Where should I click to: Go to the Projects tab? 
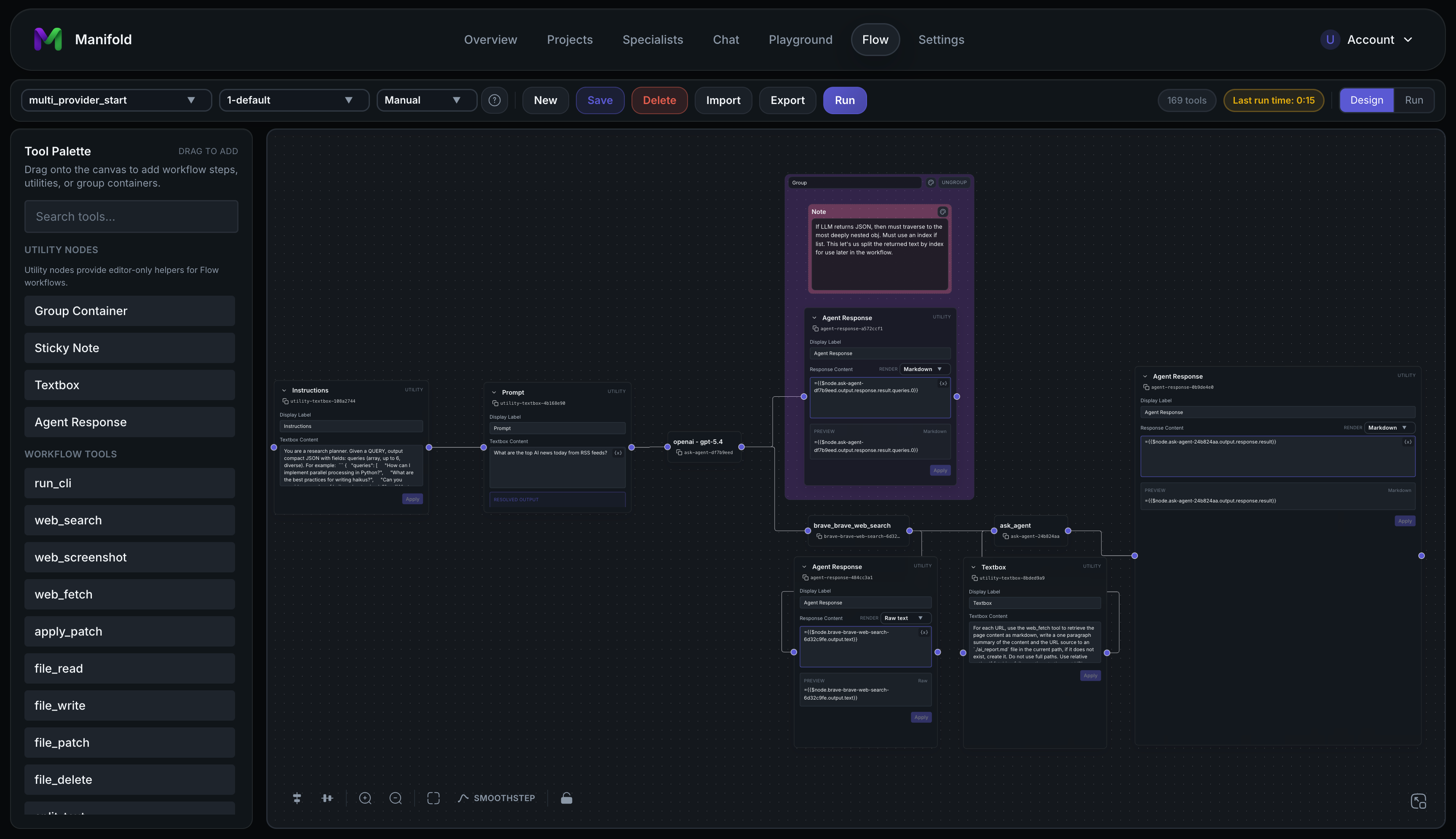pos(570,40)
